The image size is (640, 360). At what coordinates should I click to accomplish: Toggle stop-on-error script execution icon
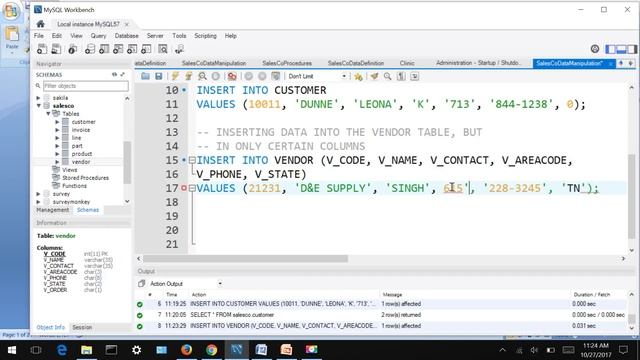pyautogui.click(x=232, y=76)
